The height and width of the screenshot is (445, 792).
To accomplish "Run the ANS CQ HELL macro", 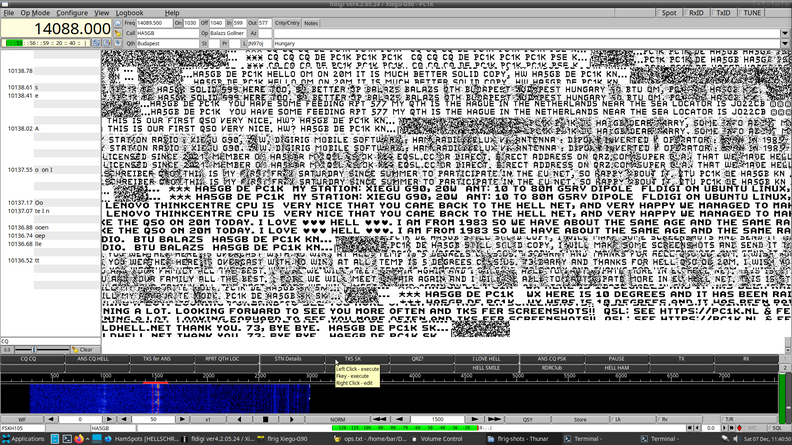I will coord(93,358).
